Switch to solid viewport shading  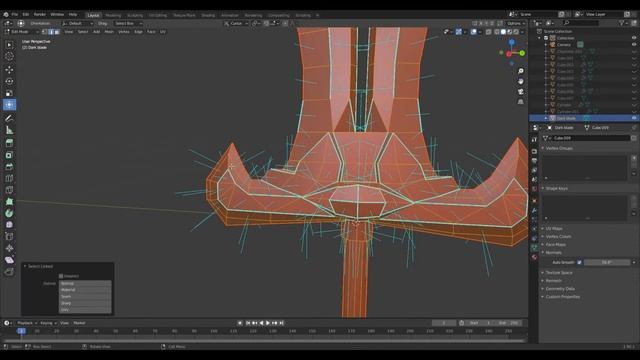pos(503,31)
